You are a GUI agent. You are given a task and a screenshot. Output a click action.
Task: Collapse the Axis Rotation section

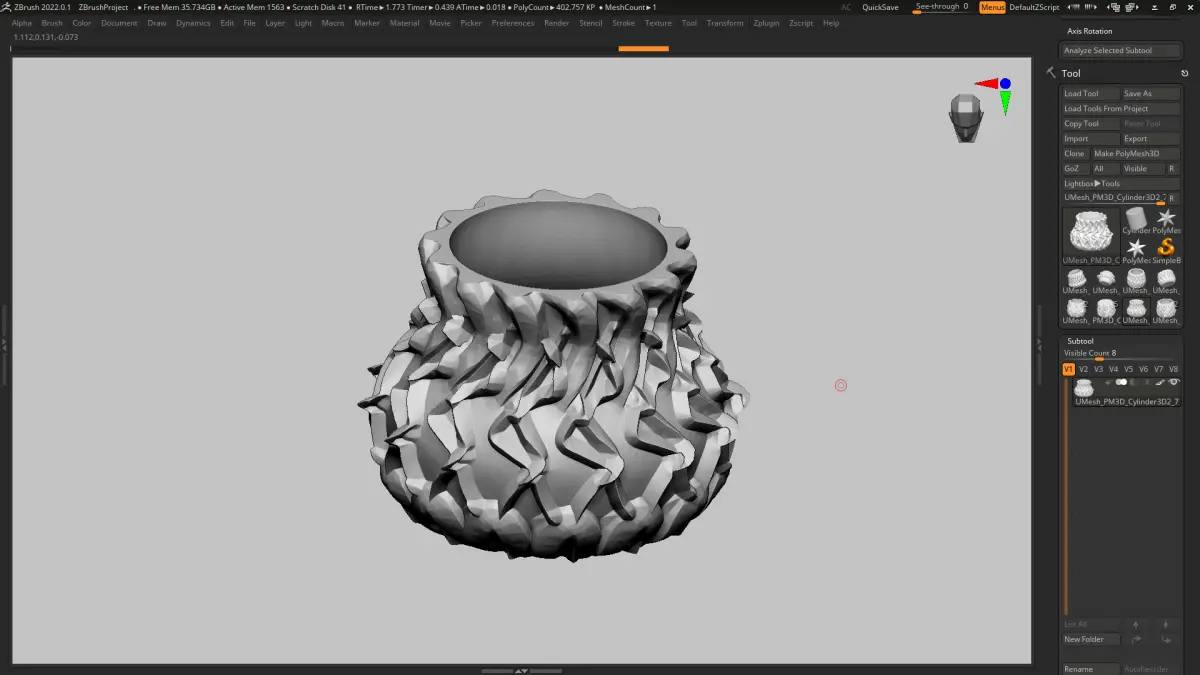click(1089, 31)
